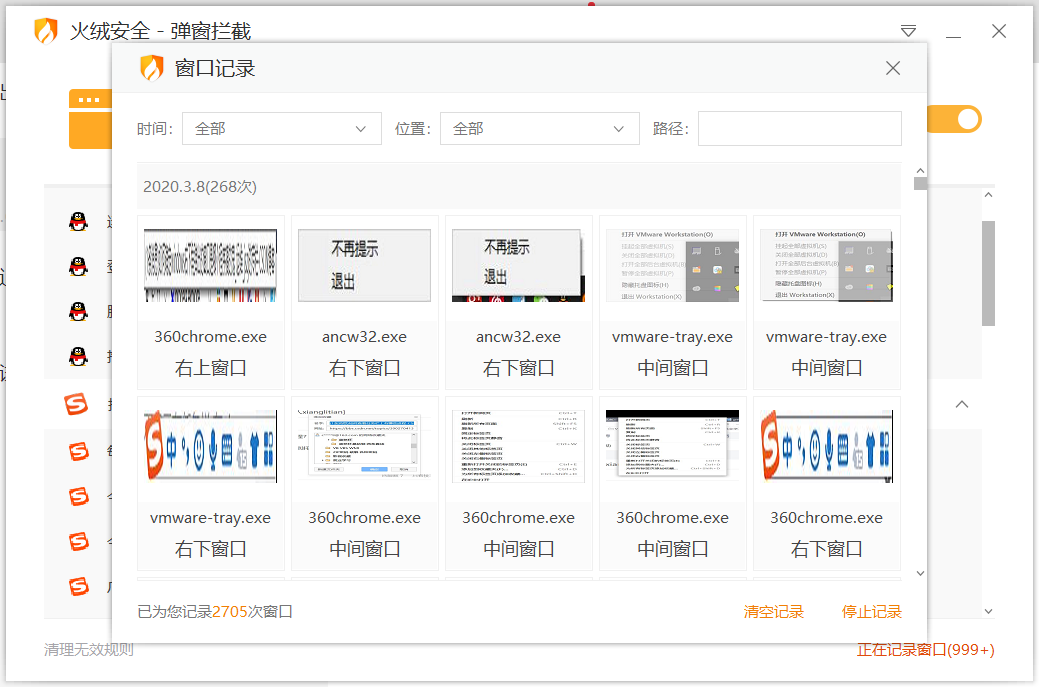The width and height of the screenshot is (1039, 687).
Task: Click the dialog scrollbar up arrow
Action: click(920, 170)
